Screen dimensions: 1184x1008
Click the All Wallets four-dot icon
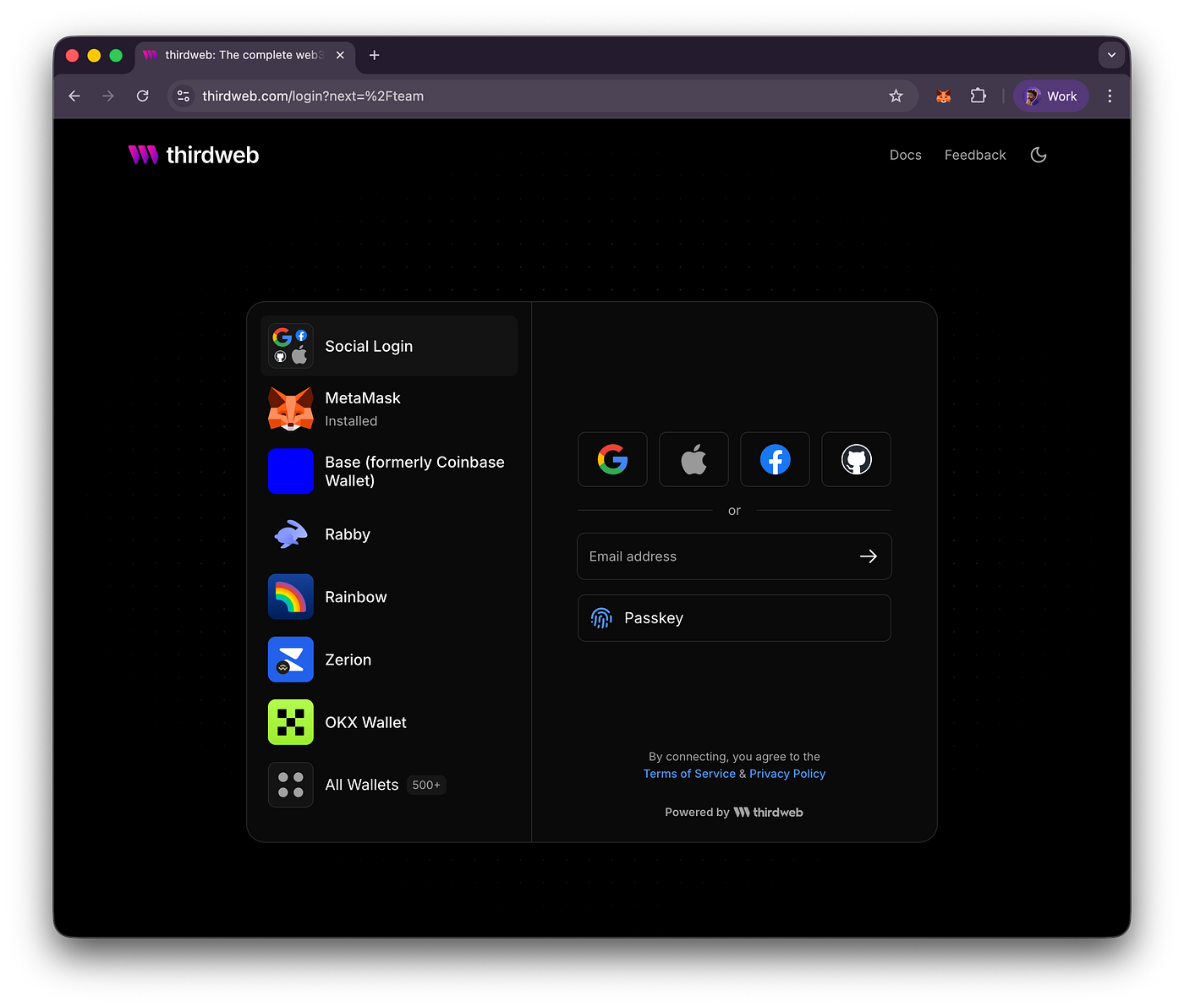(291, 785)
